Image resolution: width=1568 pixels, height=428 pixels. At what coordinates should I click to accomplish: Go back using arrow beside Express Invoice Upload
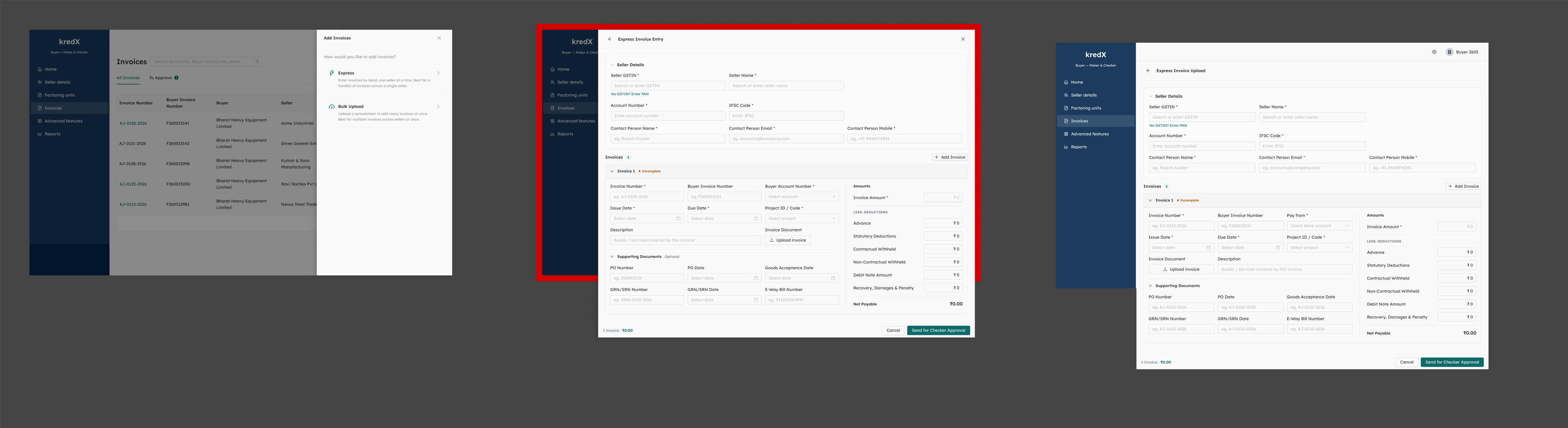pyautogui.click(x=1148, y=70)
